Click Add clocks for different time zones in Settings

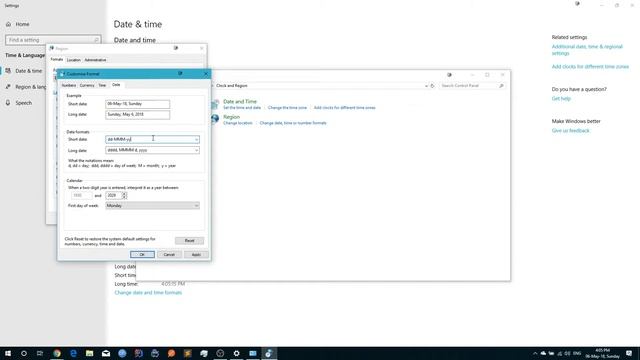[590, 67]
